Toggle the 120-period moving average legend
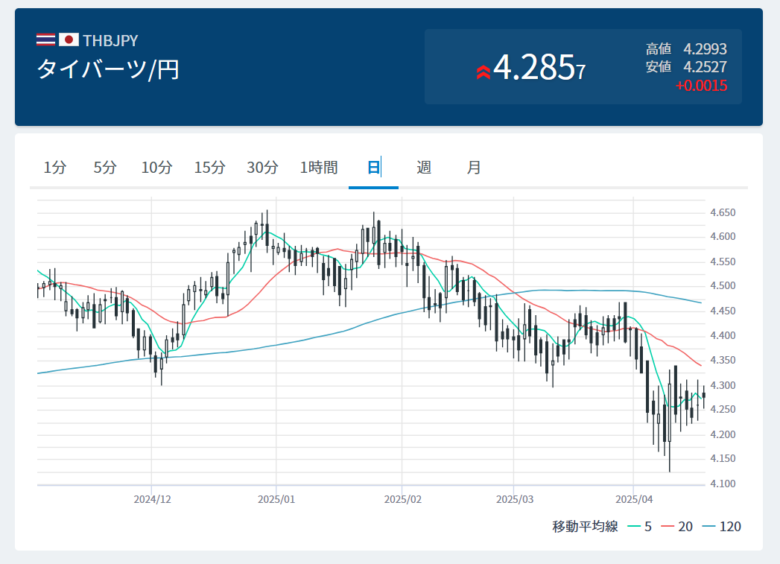 (x=722, y=526)
